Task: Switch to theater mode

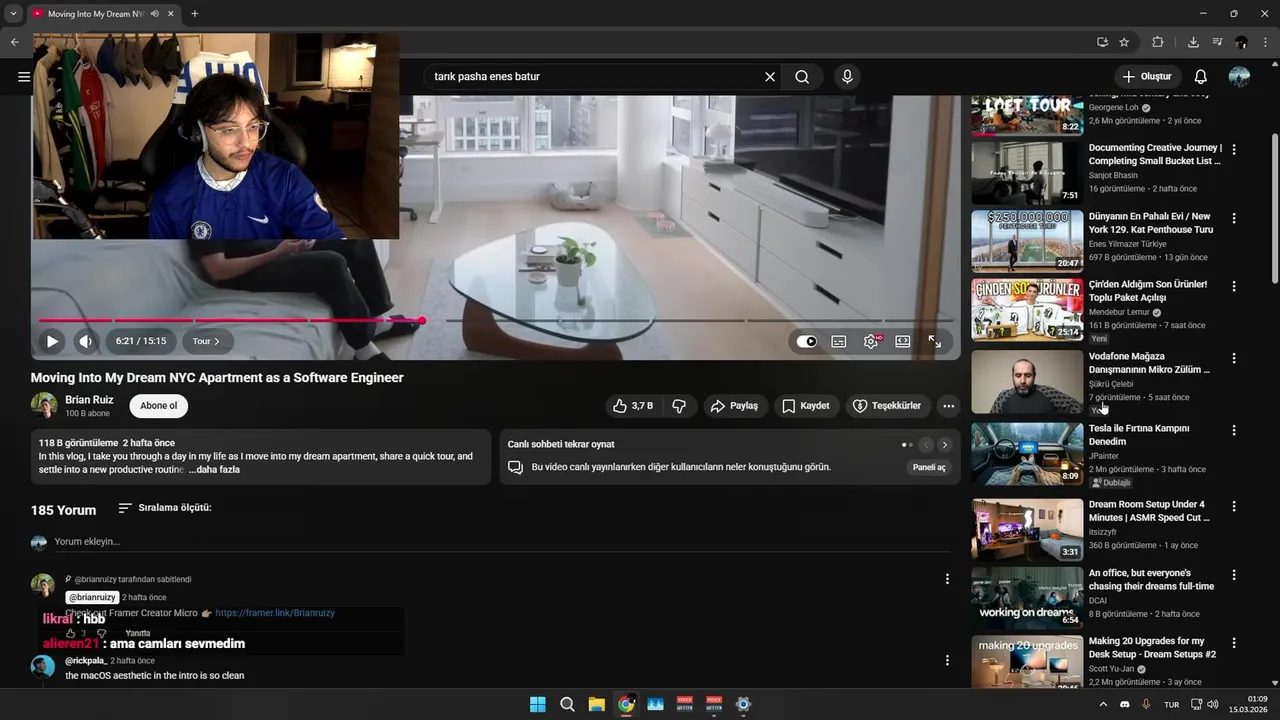Action: click(903, 341)
